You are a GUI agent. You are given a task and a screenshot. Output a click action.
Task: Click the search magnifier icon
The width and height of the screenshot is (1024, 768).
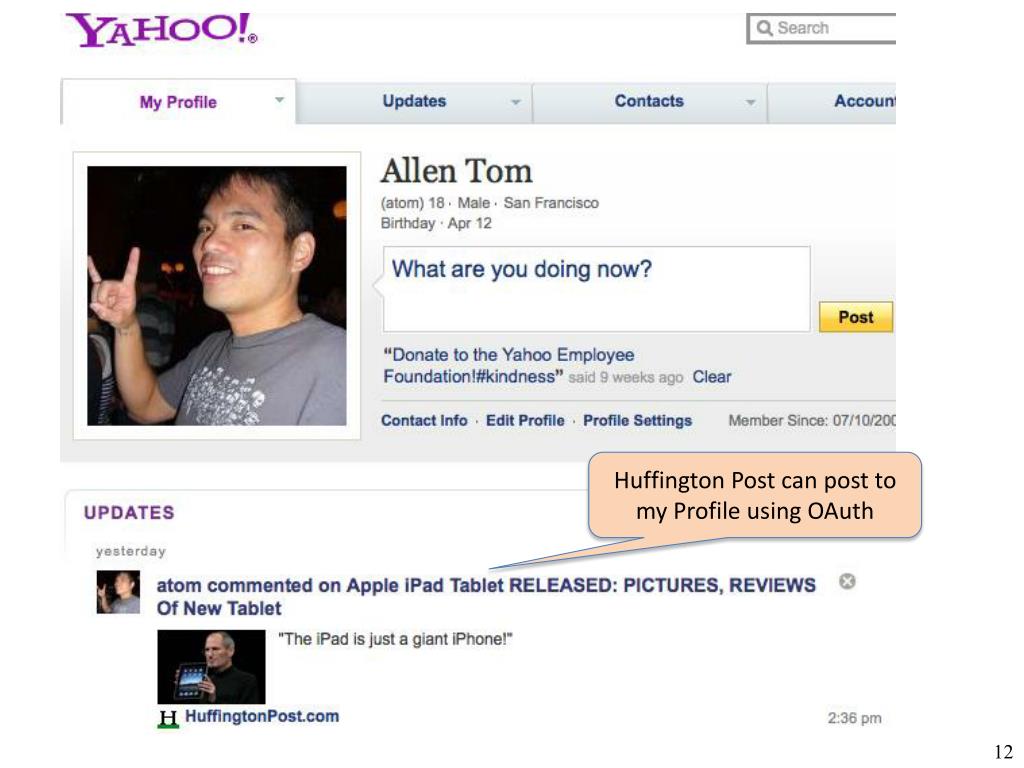tap(764, 28)
